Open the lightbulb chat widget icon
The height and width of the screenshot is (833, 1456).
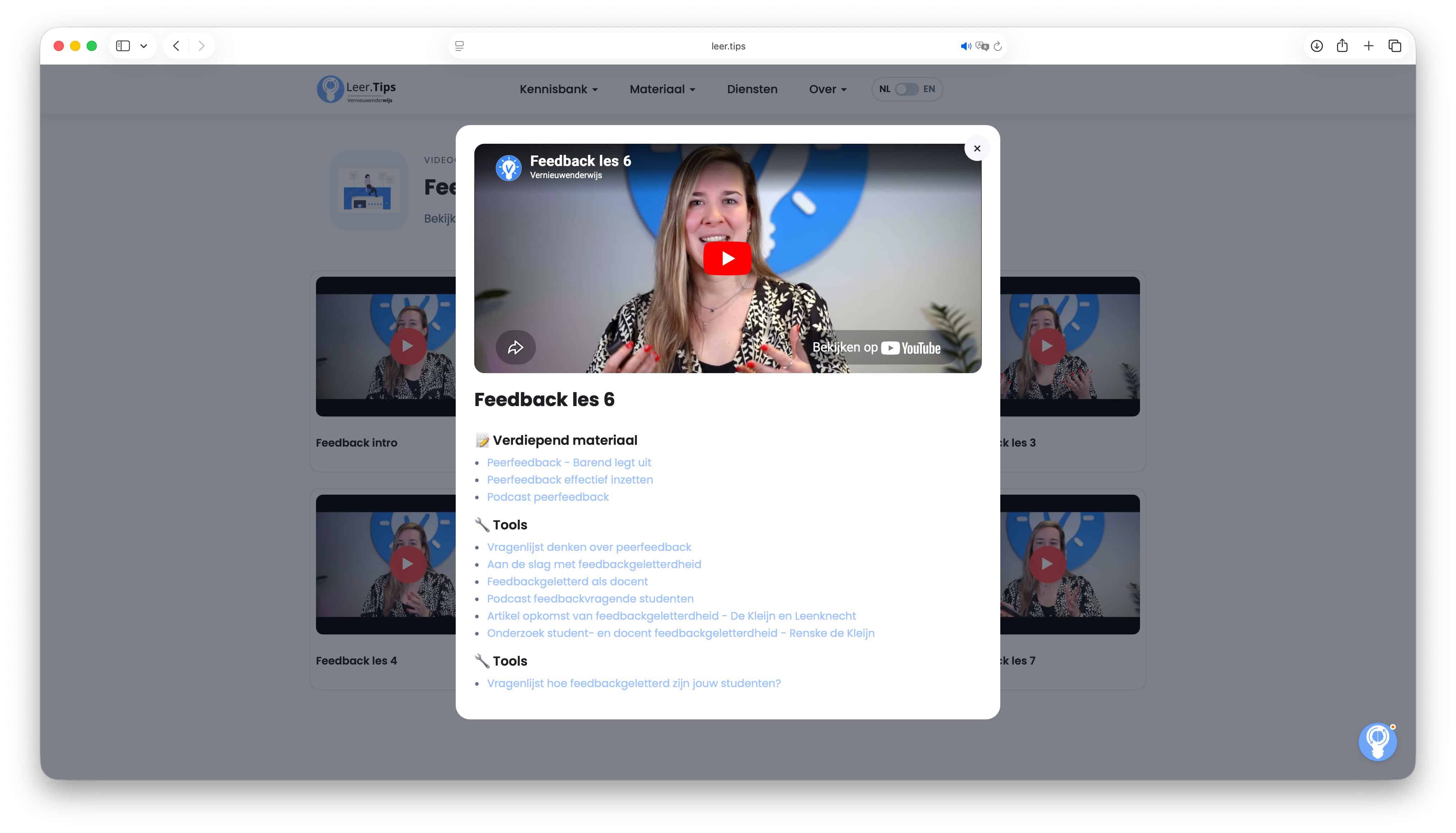(x=1377, y=742)
